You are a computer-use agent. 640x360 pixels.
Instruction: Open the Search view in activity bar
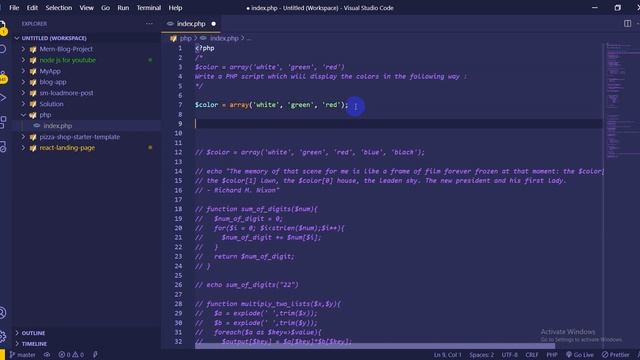coord(2,49)
